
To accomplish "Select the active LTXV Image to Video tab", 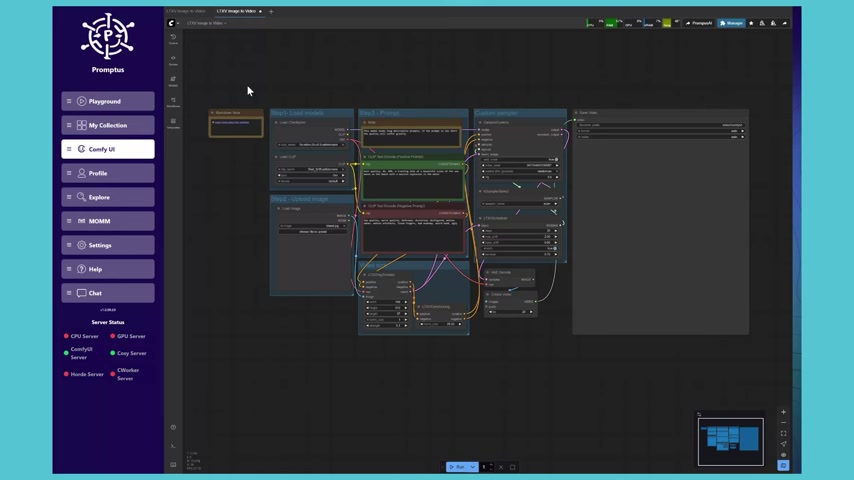I will point(236,11).
